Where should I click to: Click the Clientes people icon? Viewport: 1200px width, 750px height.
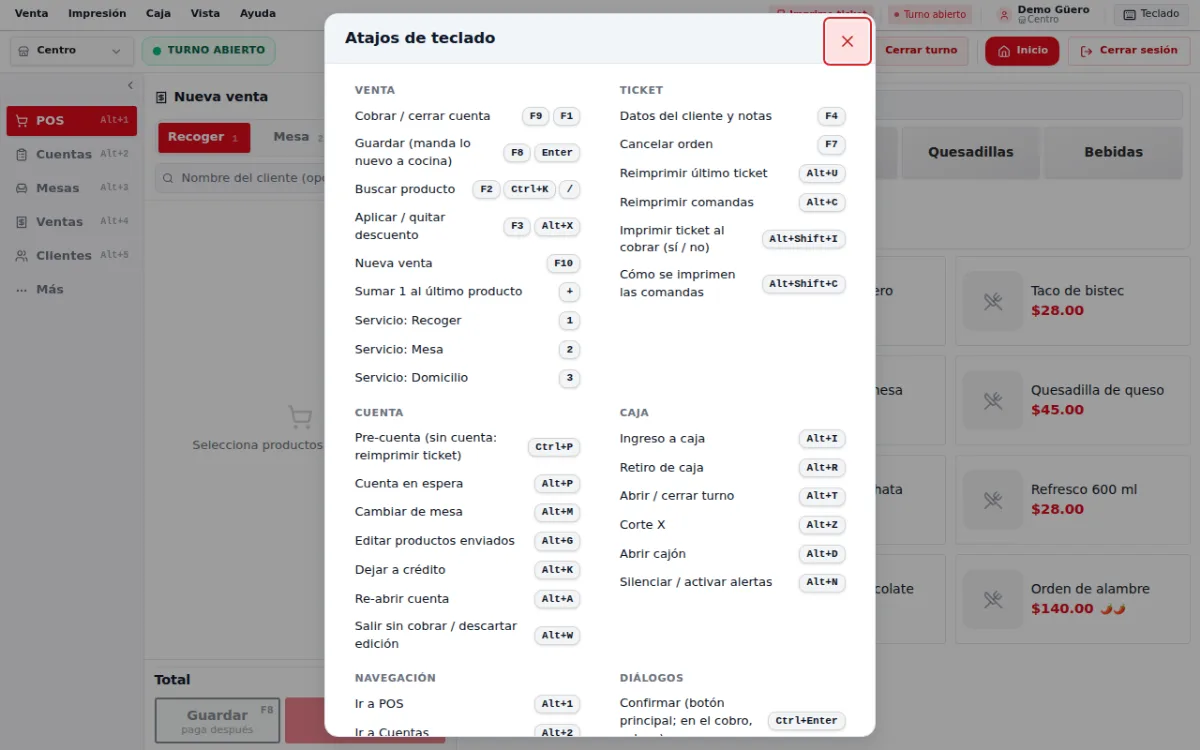point(21,256)
